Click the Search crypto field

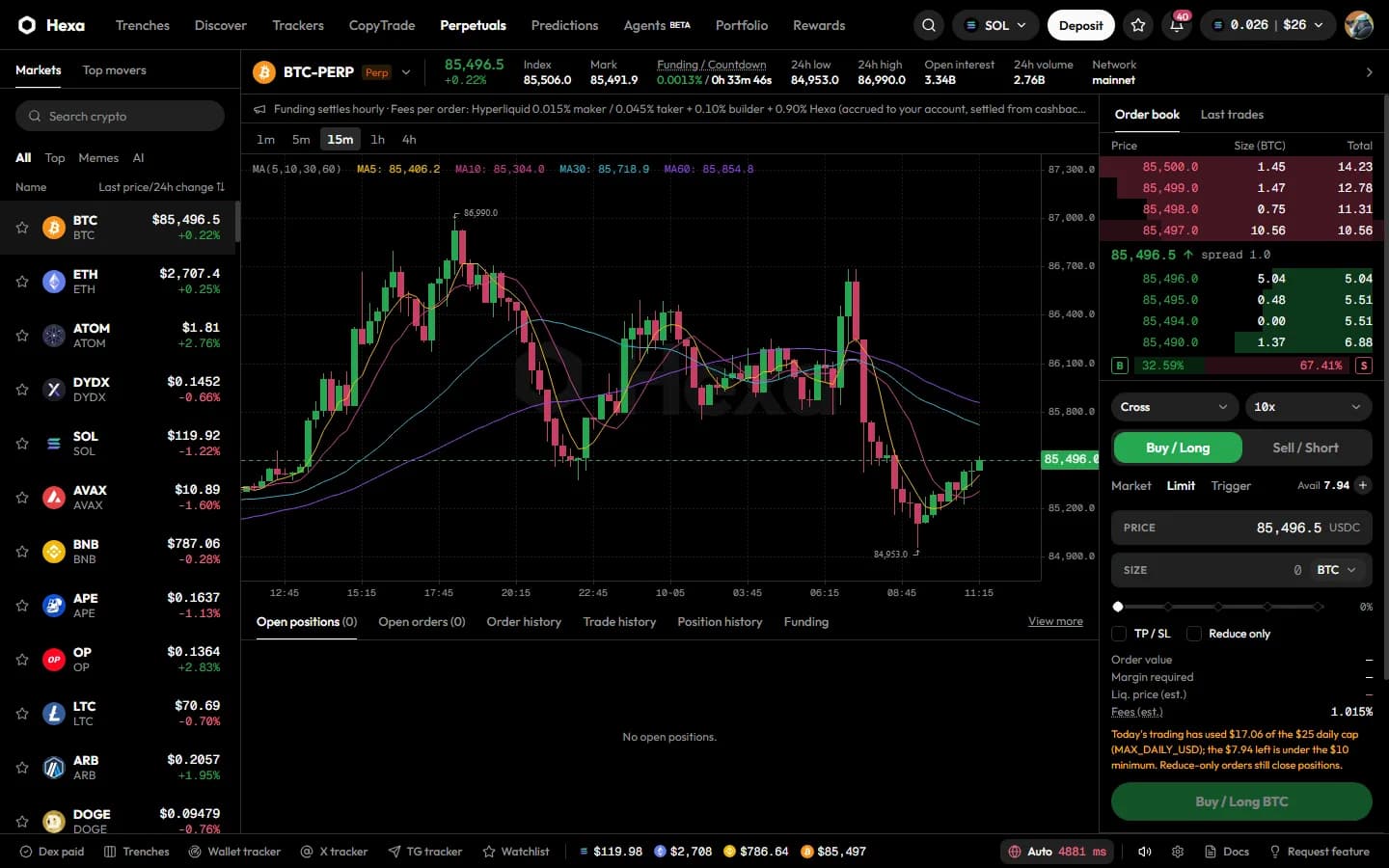(x=120, y=116)
